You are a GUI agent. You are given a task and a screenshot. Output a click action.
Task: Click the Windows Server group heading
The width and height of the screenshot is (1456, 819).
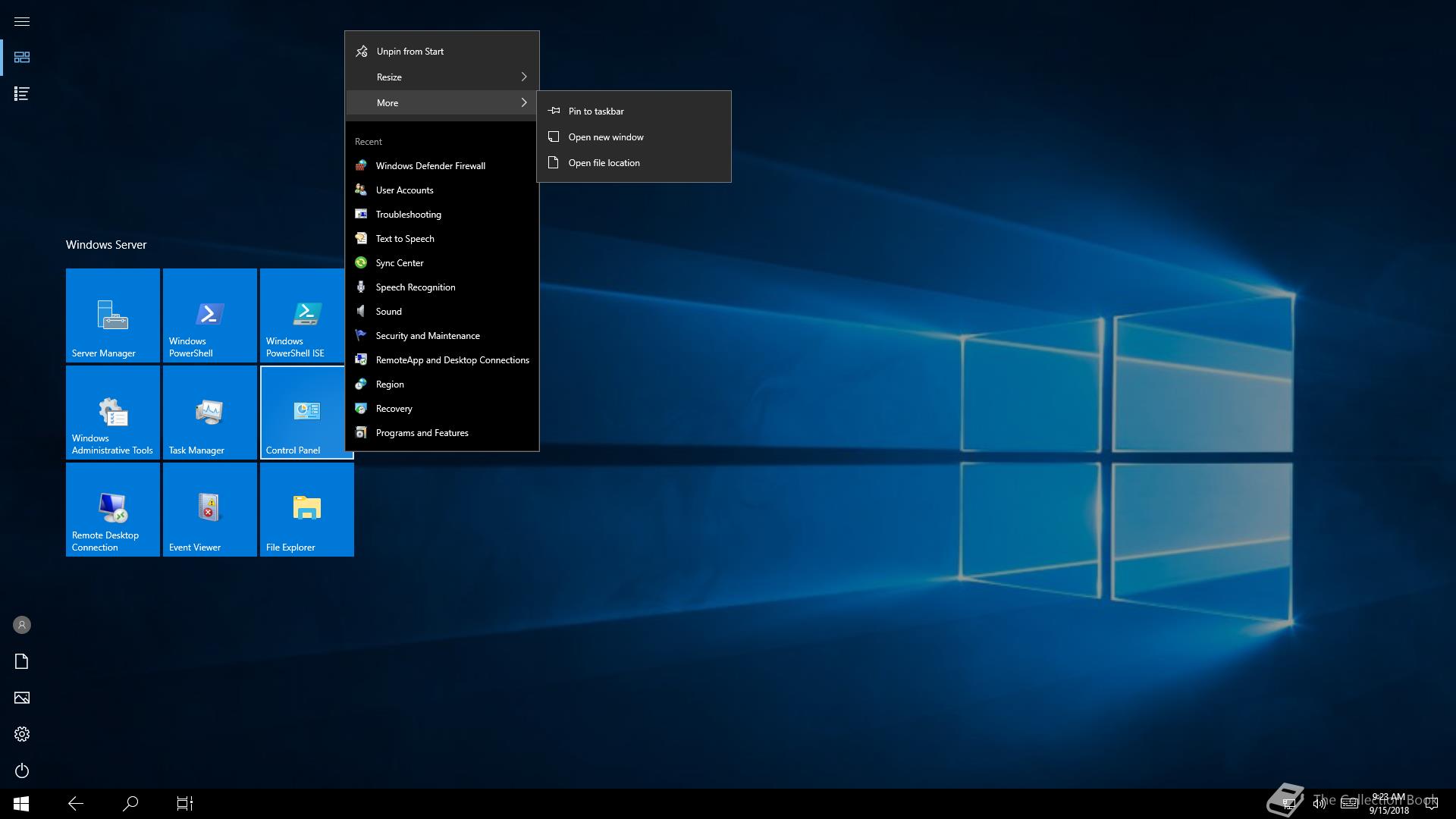click(106, 245)
